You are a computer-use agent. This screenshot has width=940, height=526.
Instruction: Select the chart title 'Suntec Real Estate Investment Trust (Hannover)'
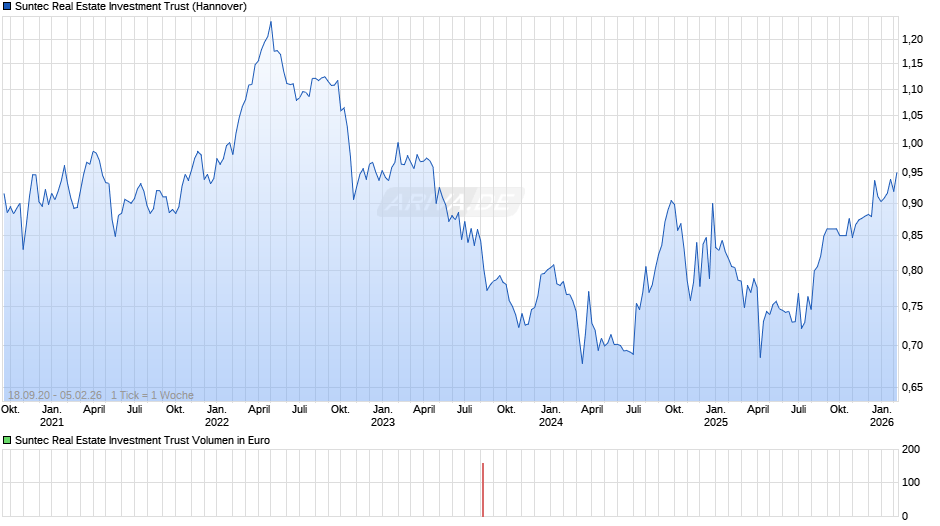[x=131, y=7]
